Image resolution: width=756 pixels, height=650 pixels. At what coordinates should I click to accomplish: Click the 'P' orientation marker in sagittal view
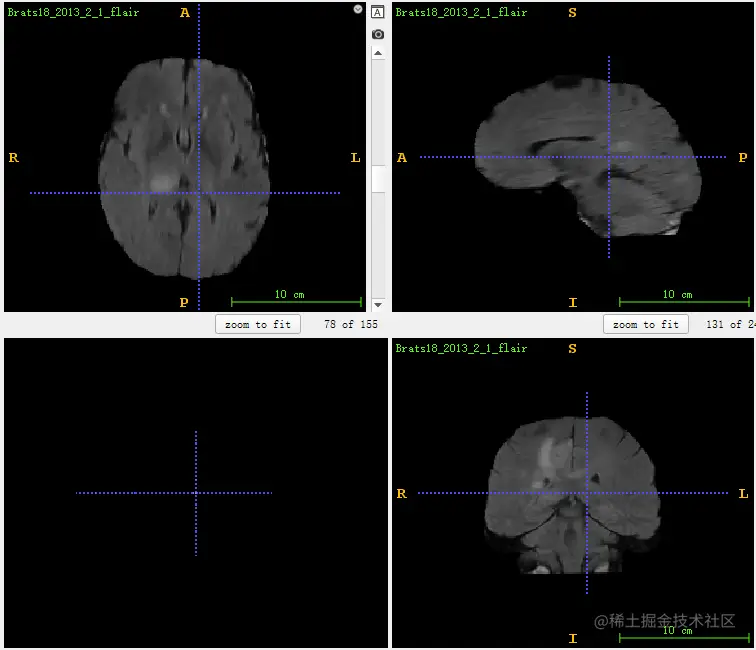click(743, 158)
